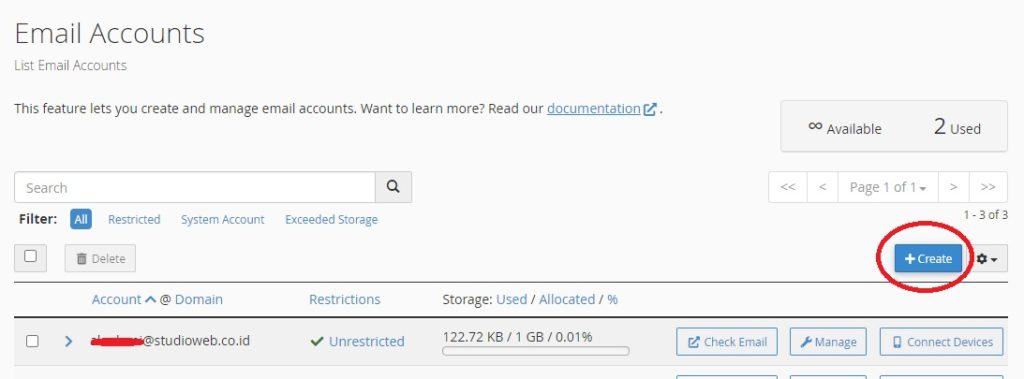
Task: Go to the first page with <<
Action: pyautogui.click(x=788, y=187)
